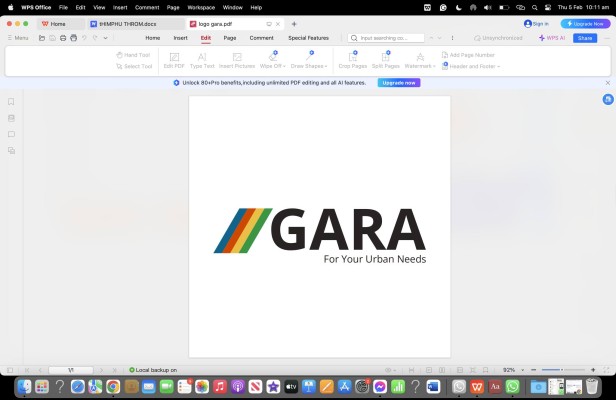Screen dimensions: 616x400
Task: Open the bookmark panel in left sidebar
Action: tap(11, 102)
